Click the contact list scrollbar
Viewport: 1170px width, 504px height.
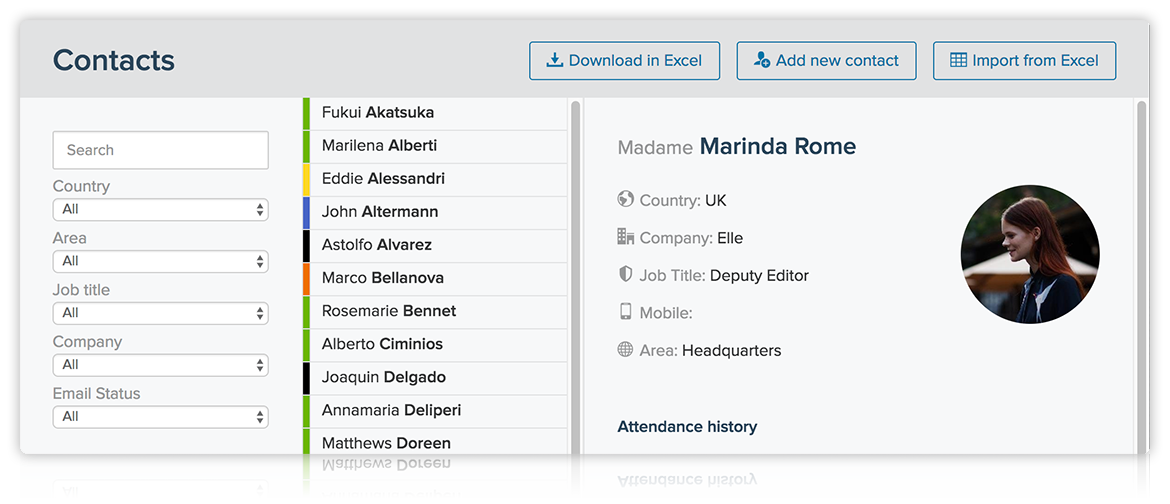click(575, 276)
